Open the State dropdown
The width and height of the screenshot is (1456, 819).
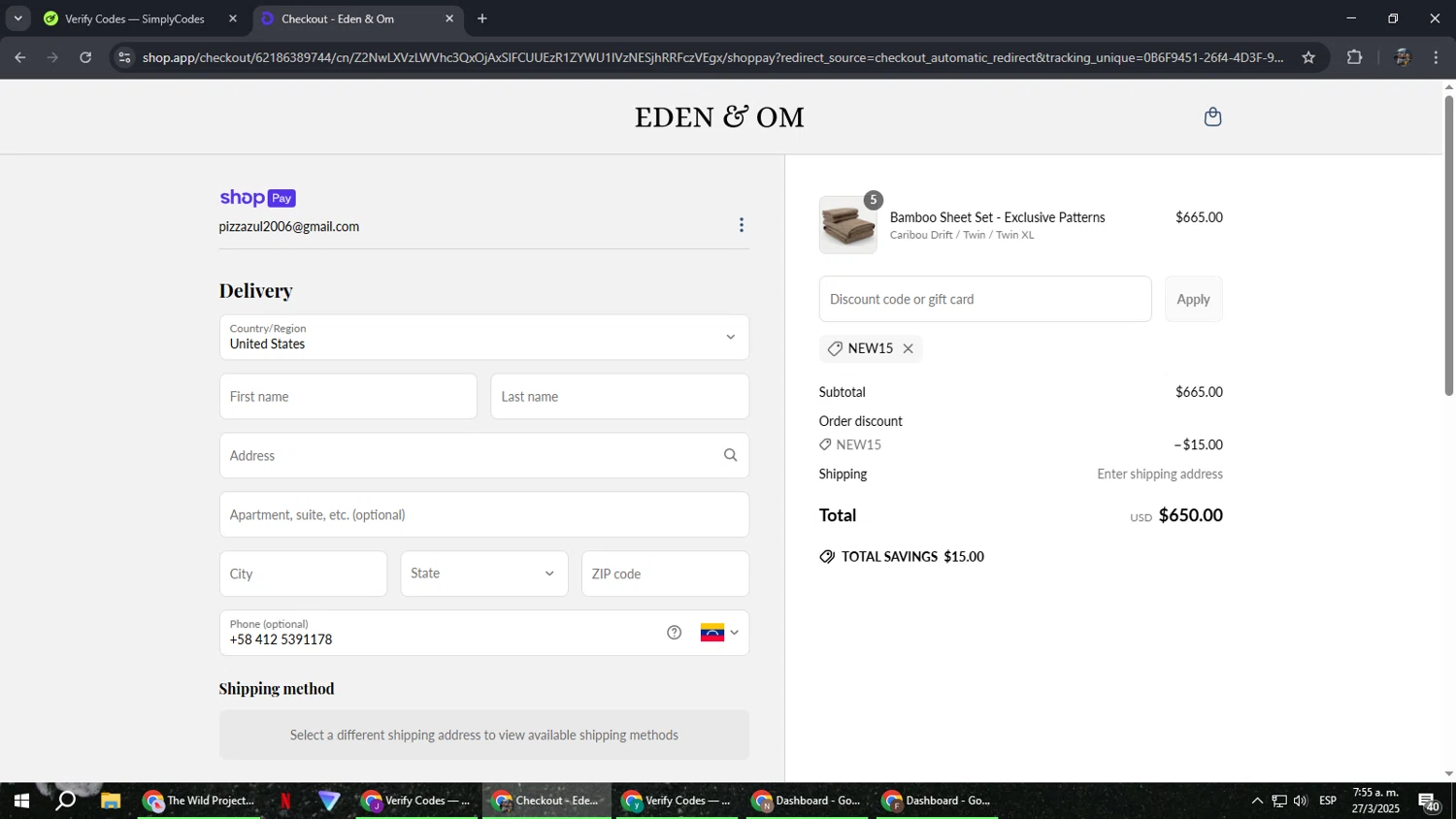pos(484,573)
